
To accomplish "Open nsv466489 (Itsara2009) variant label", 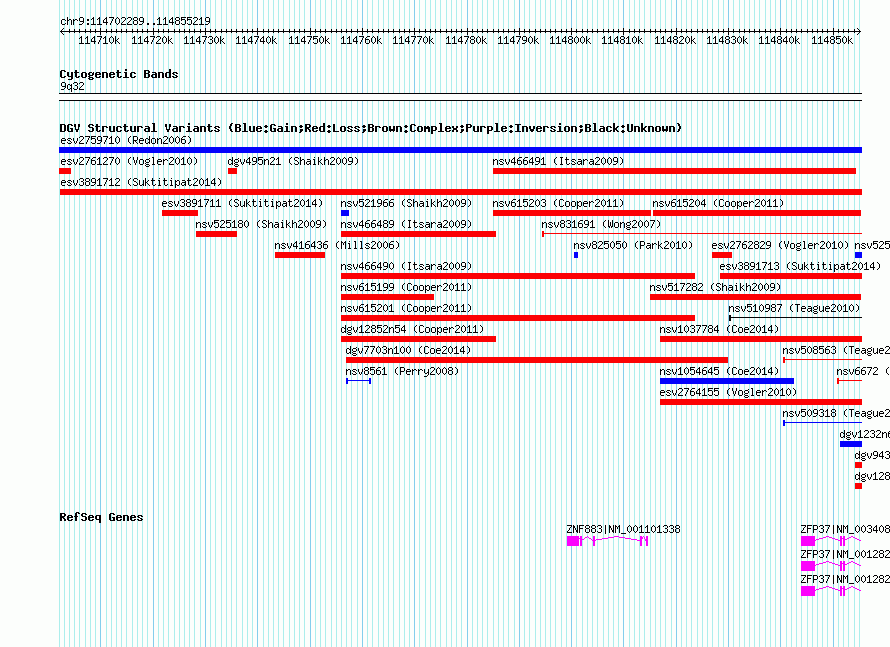I will (x=406, y=224).
